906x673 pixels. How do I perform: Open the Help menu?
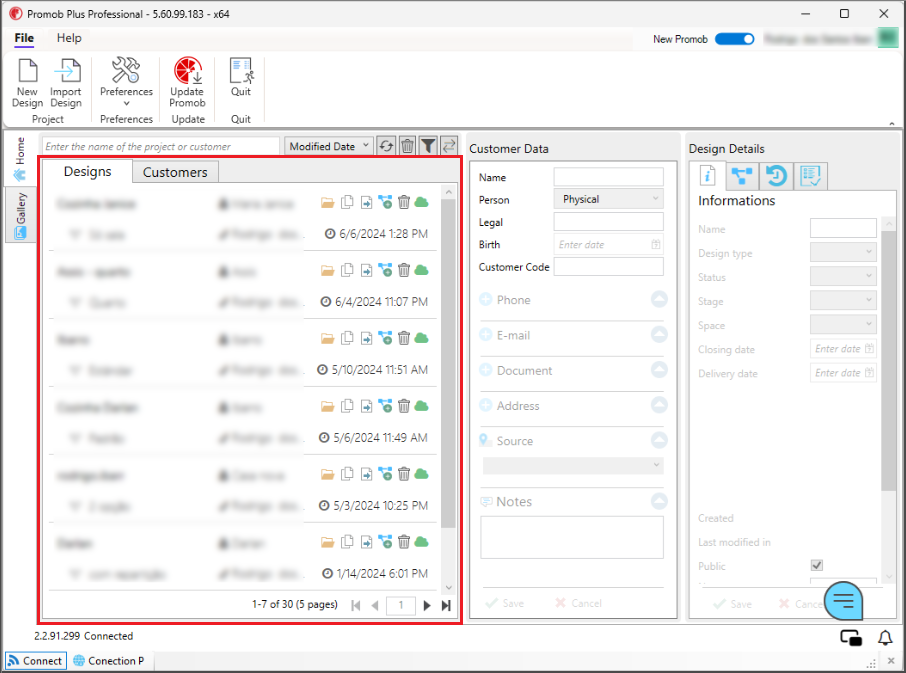69,38
